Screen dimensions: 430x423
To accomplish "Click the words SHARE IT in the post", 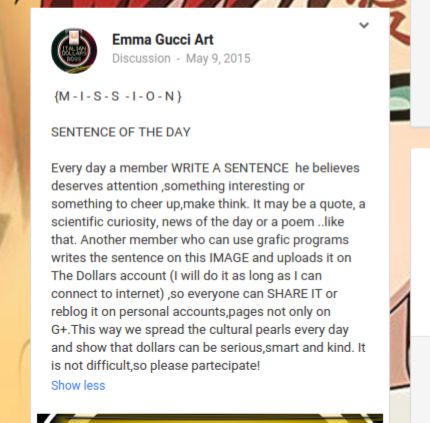I will tap(294, 294).
